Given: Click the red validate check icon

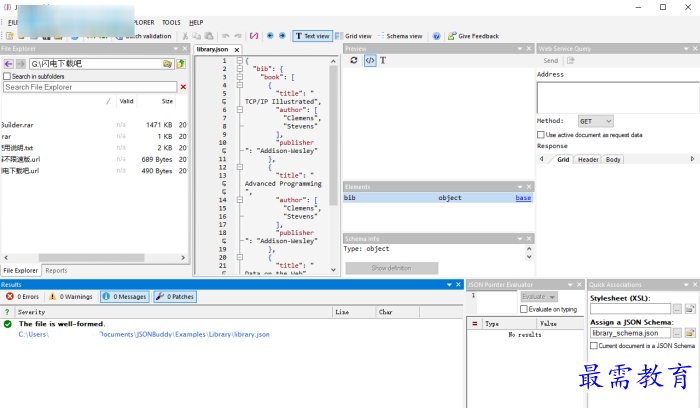Looking at the screenshot, I should 254,36.
